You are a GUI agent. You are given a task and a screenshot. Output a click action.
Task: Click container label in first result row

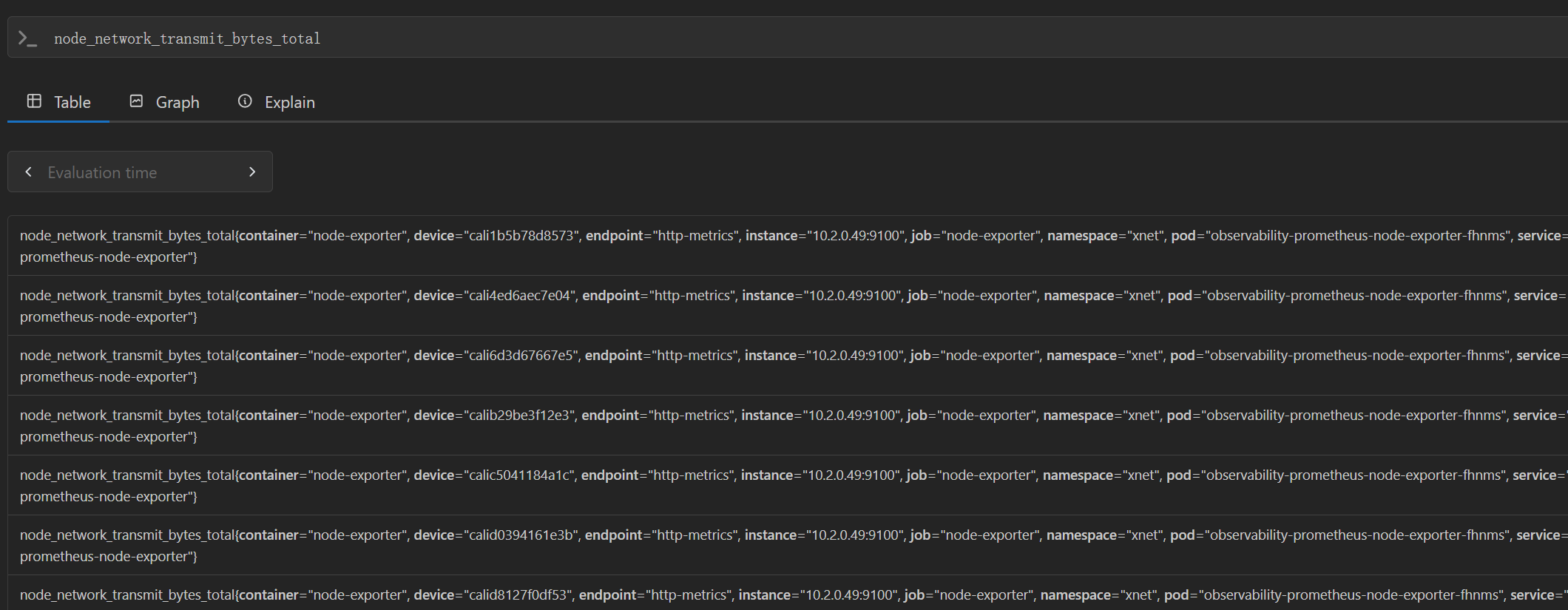tap(268, 236)
